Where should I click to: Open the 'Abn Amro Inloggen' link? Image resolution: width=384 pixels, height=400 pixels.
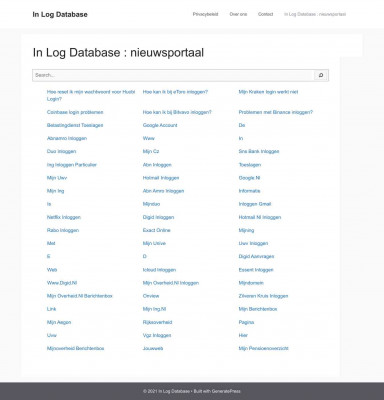(x=163, y=191)
